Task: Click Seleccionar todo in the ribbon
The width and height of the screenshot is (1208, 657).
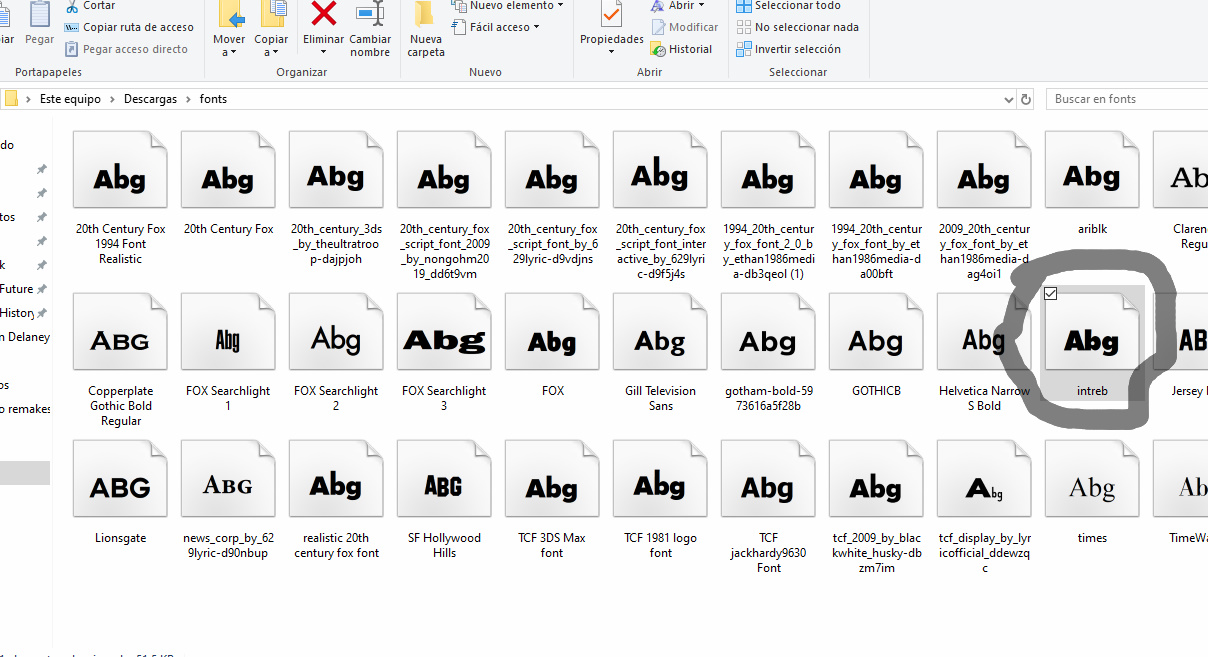Action: point(788,6)
